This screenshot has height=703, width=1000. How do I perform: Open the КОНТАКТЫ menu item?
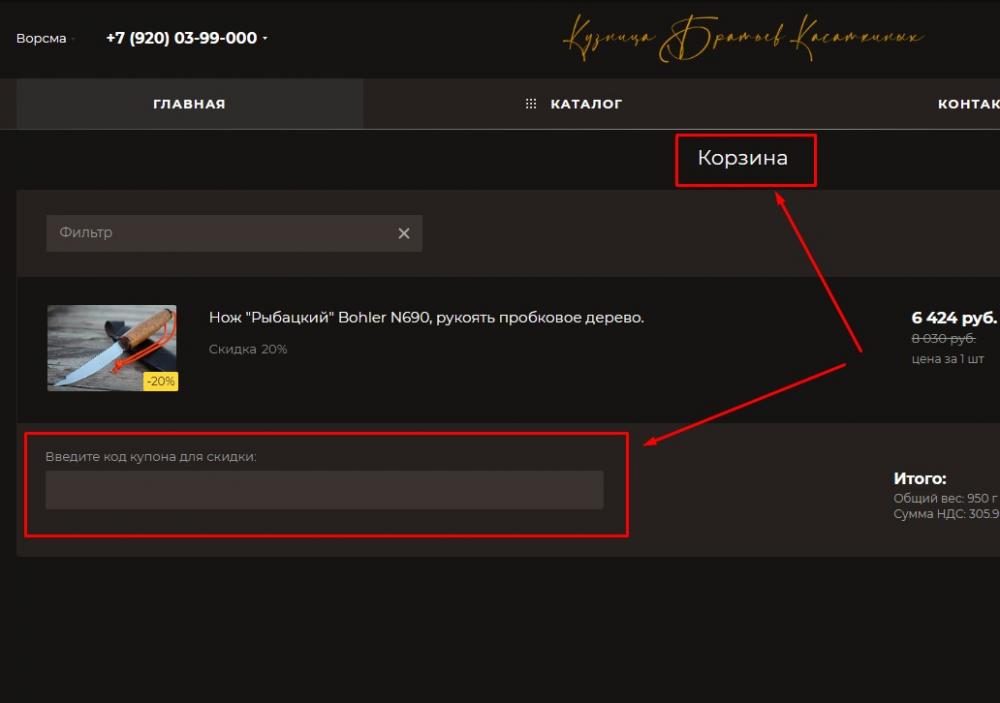(968, 104)
